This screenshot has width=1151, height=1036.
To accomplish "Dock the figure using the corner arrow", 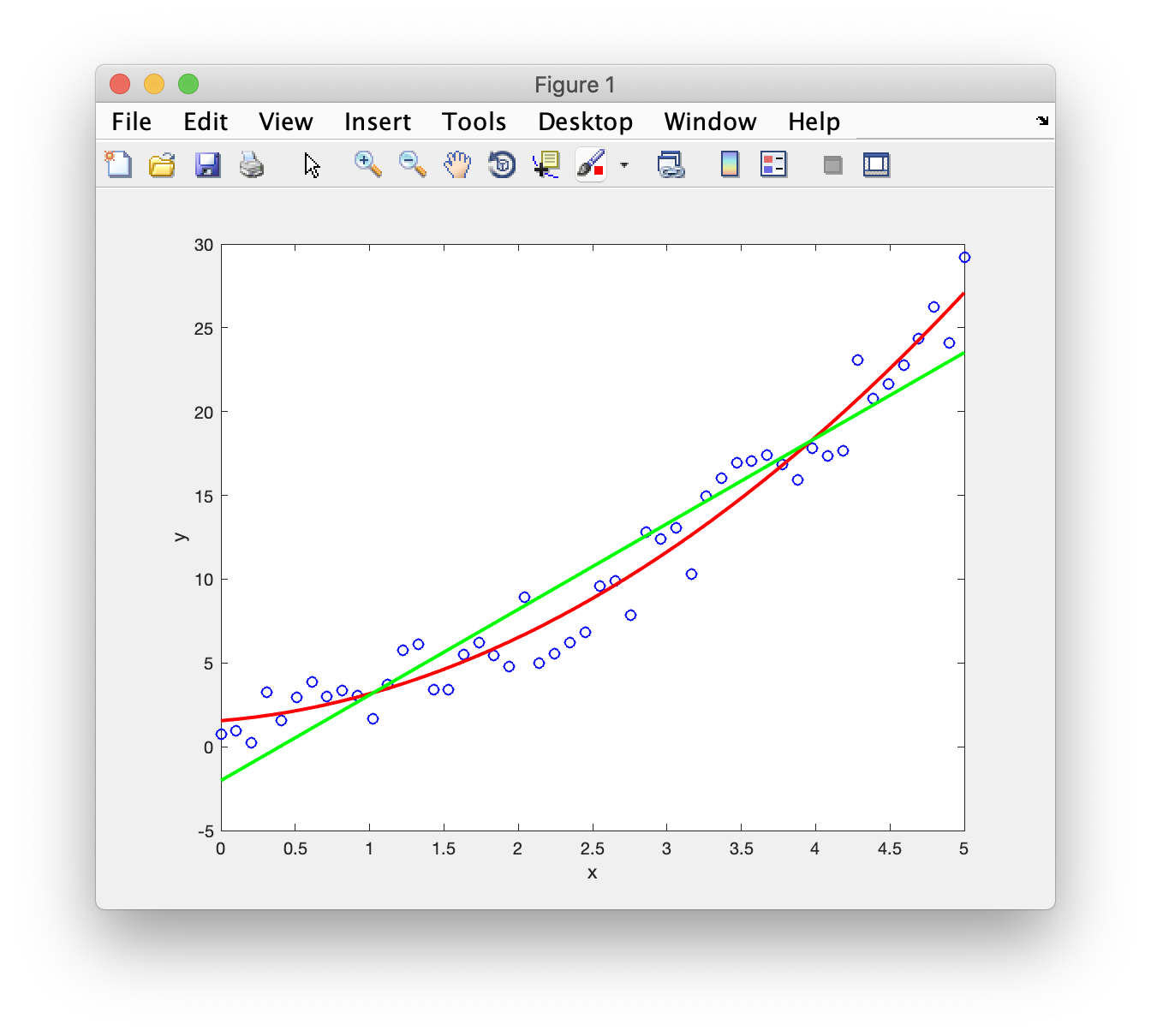I will click(x=1042, y=121).
